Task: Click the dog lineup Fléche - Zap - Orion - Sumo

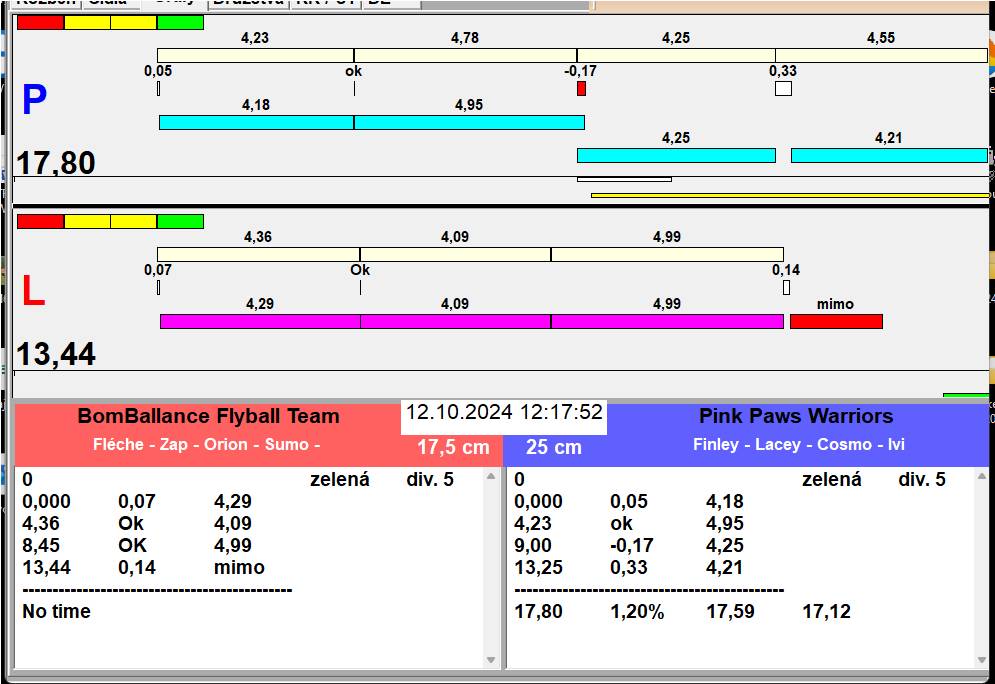Action: pos(206,444)
